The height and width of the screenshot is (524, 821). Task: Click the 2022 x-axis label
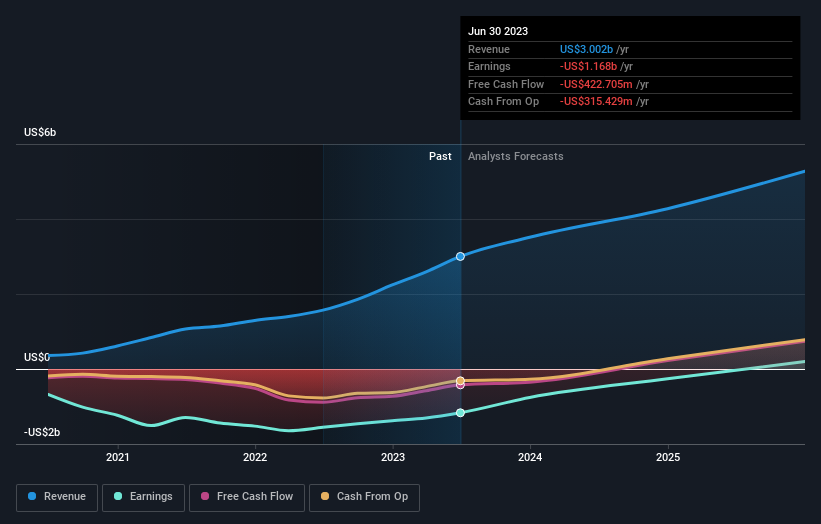[x=255, y=457]
